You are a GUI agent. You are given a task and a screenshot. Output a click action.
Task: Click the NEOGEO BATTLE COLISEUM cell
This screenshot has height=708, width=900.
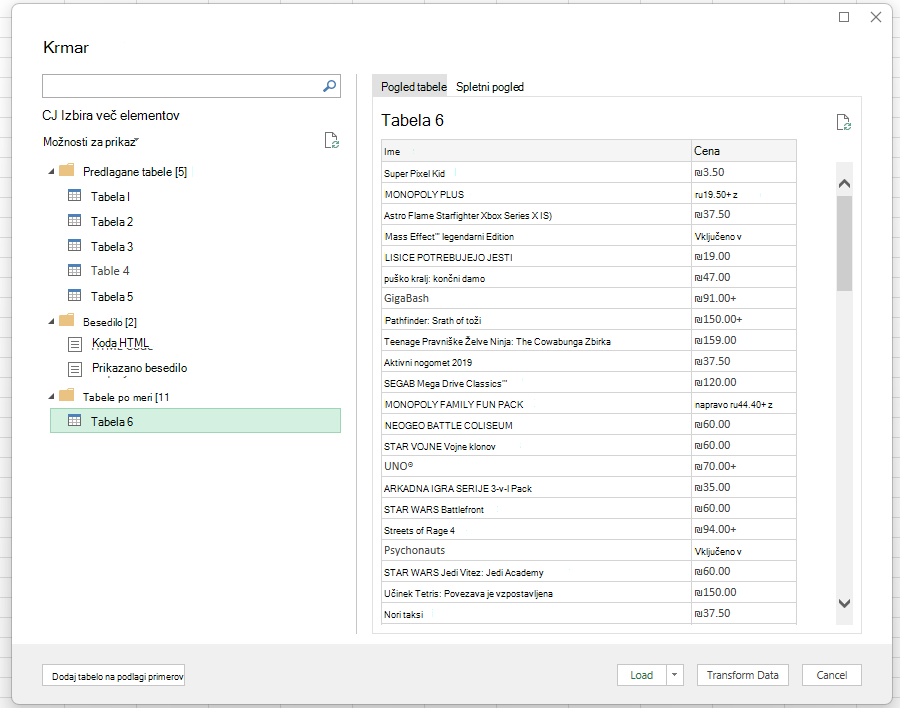[536, 425]
